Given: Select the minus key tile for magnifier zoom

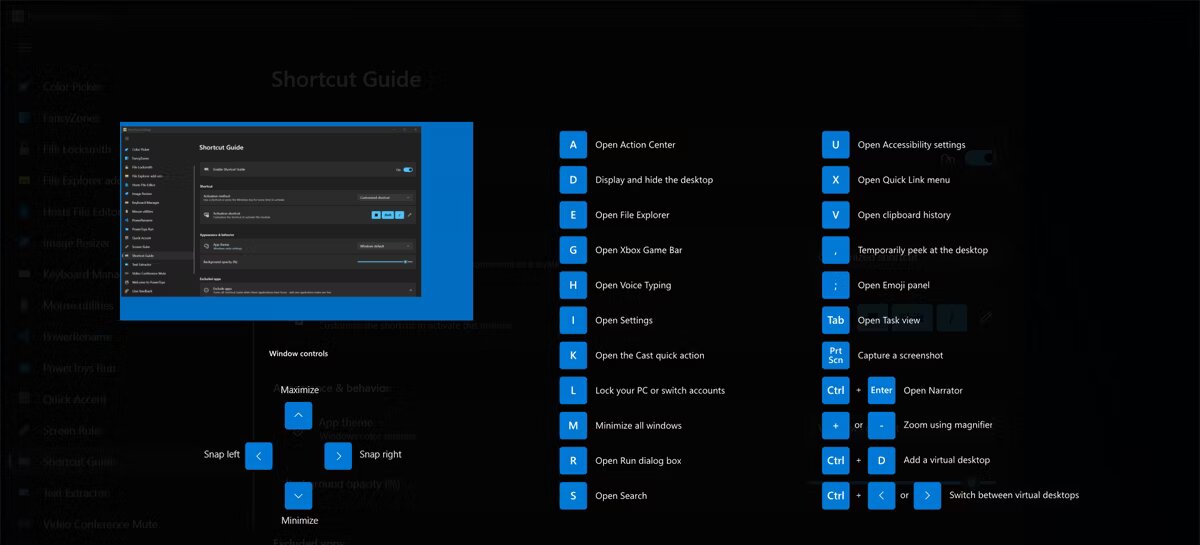Looking at the screenshot, I should (x=881, y=425).
